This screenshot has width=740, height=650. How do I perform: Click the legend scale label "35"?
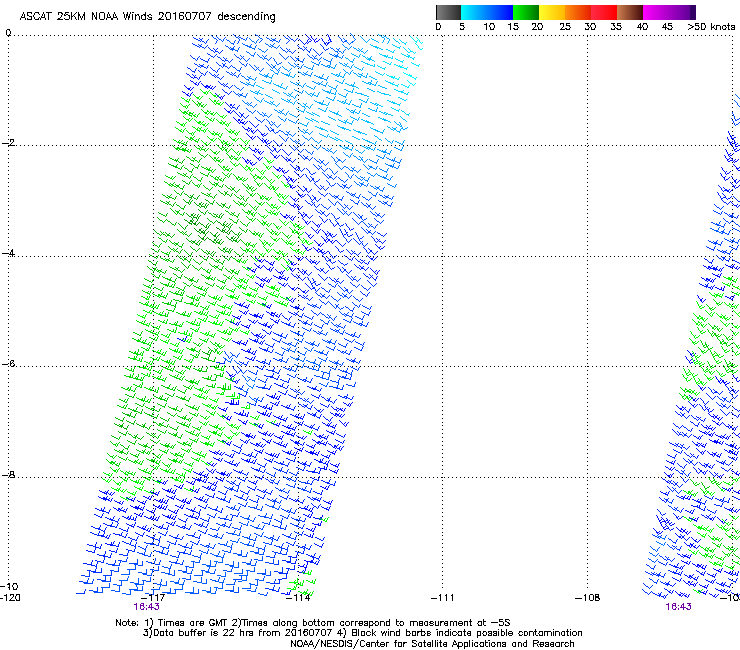616,27
